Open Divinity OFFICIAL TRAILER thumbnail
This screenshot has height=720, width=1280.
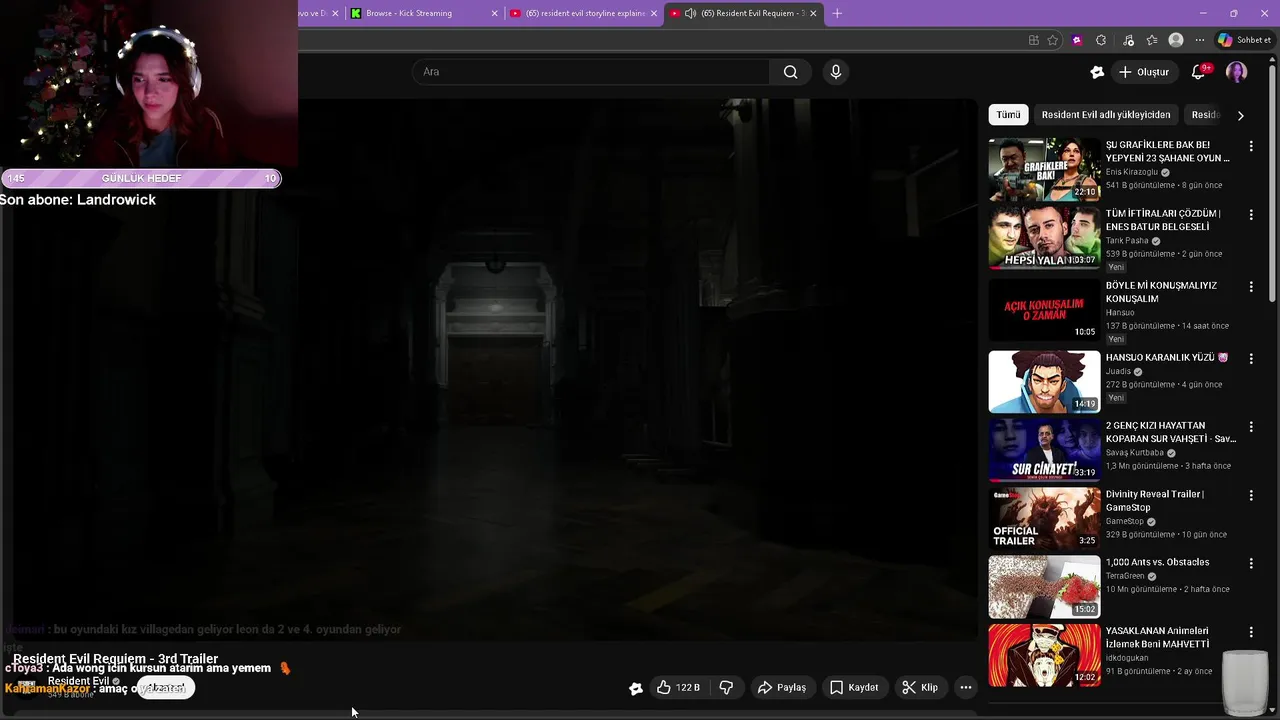(1044, 518)
